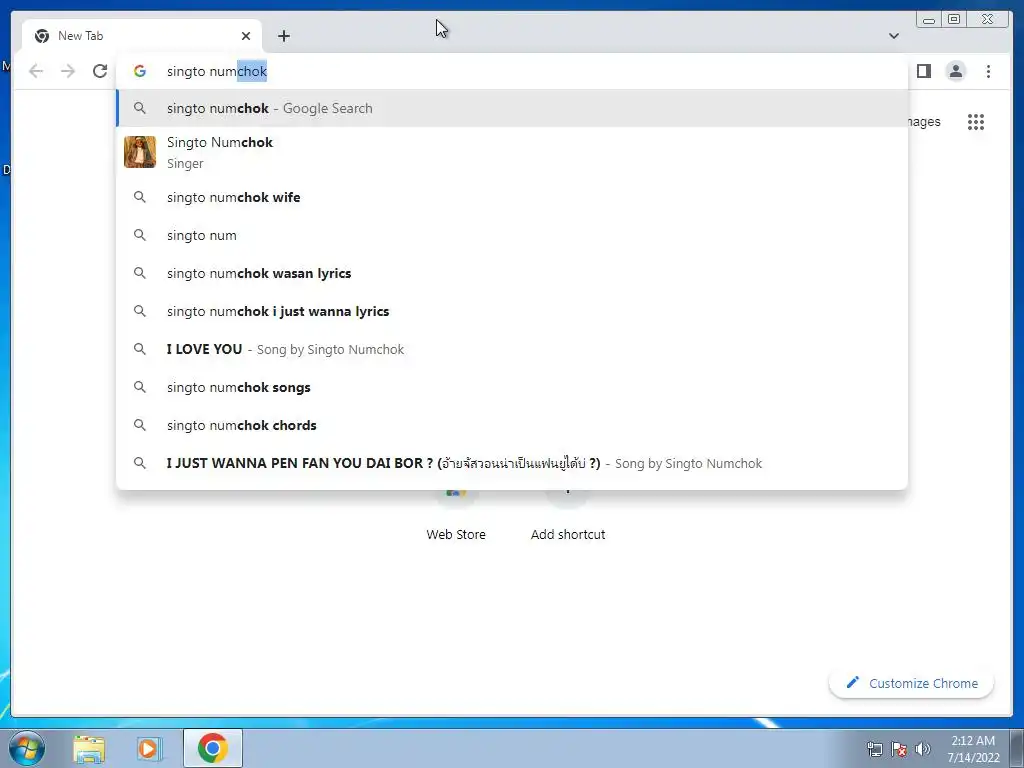1024x768 pixels.
Task: Click the Singto Numchok singer thumbnail
Action: (140, 152)
